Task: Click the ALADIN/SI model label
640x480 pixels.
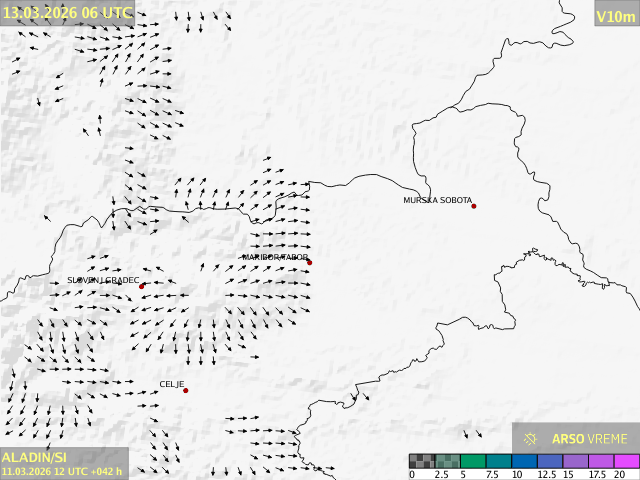Action: pyautogui.click(x=34, y=457)
